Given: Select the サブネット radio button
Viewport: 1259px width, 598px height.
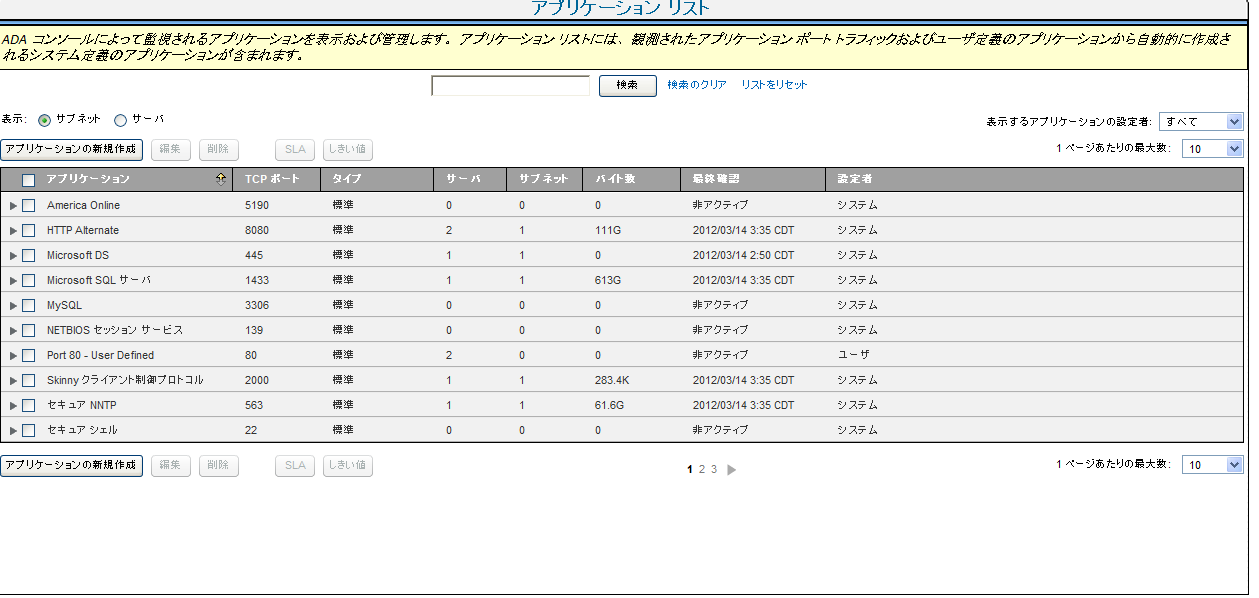Looking at the screenshot, I should click(x=44, y=120).
